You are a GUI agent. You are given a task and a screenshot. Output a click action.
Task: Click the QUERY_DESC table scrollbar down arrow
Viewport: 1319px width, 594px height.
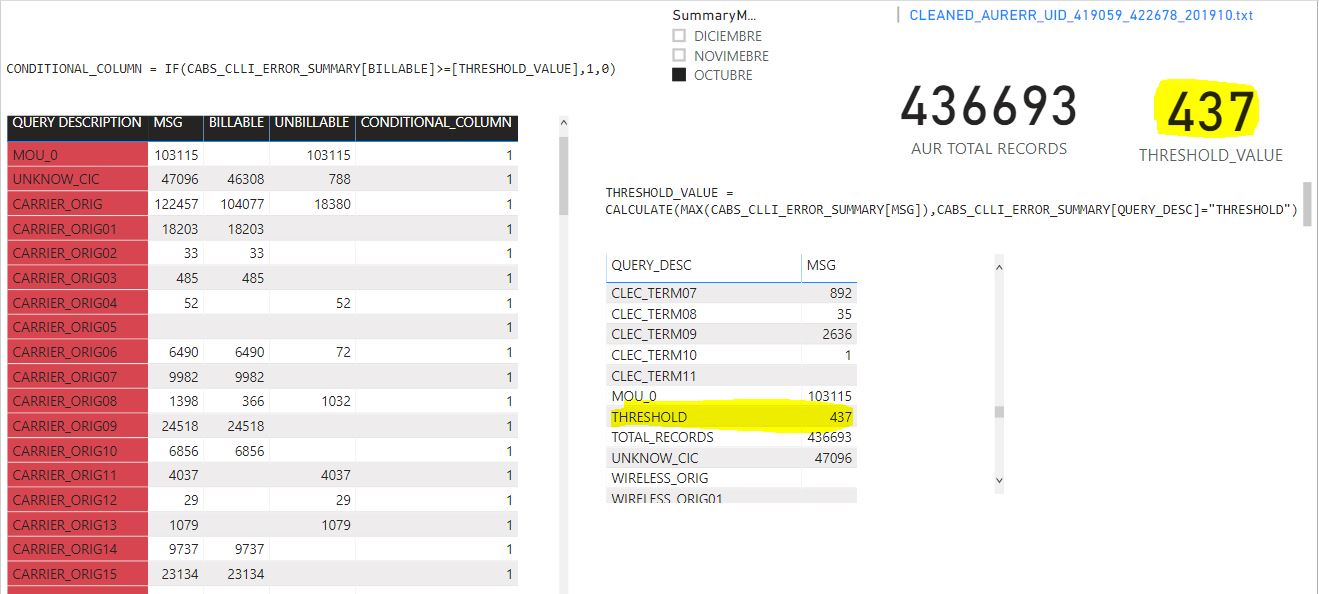click(x=998, y=481)
